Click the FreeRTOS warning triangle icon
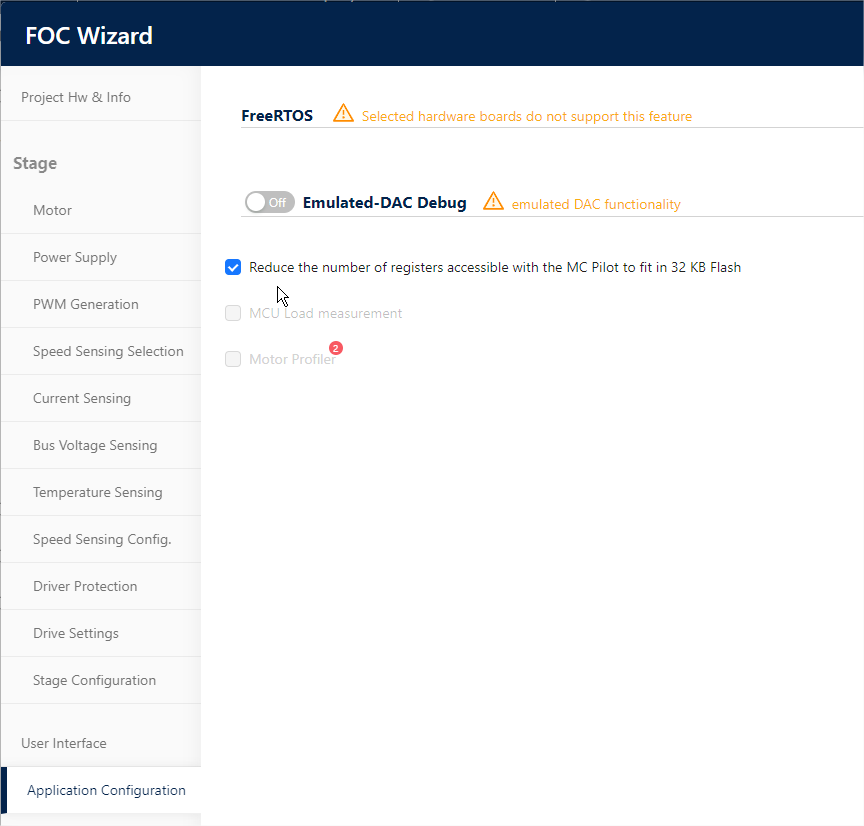Image resolution: width=864 pixels, height=826 pixels. [x=343, y=113]
